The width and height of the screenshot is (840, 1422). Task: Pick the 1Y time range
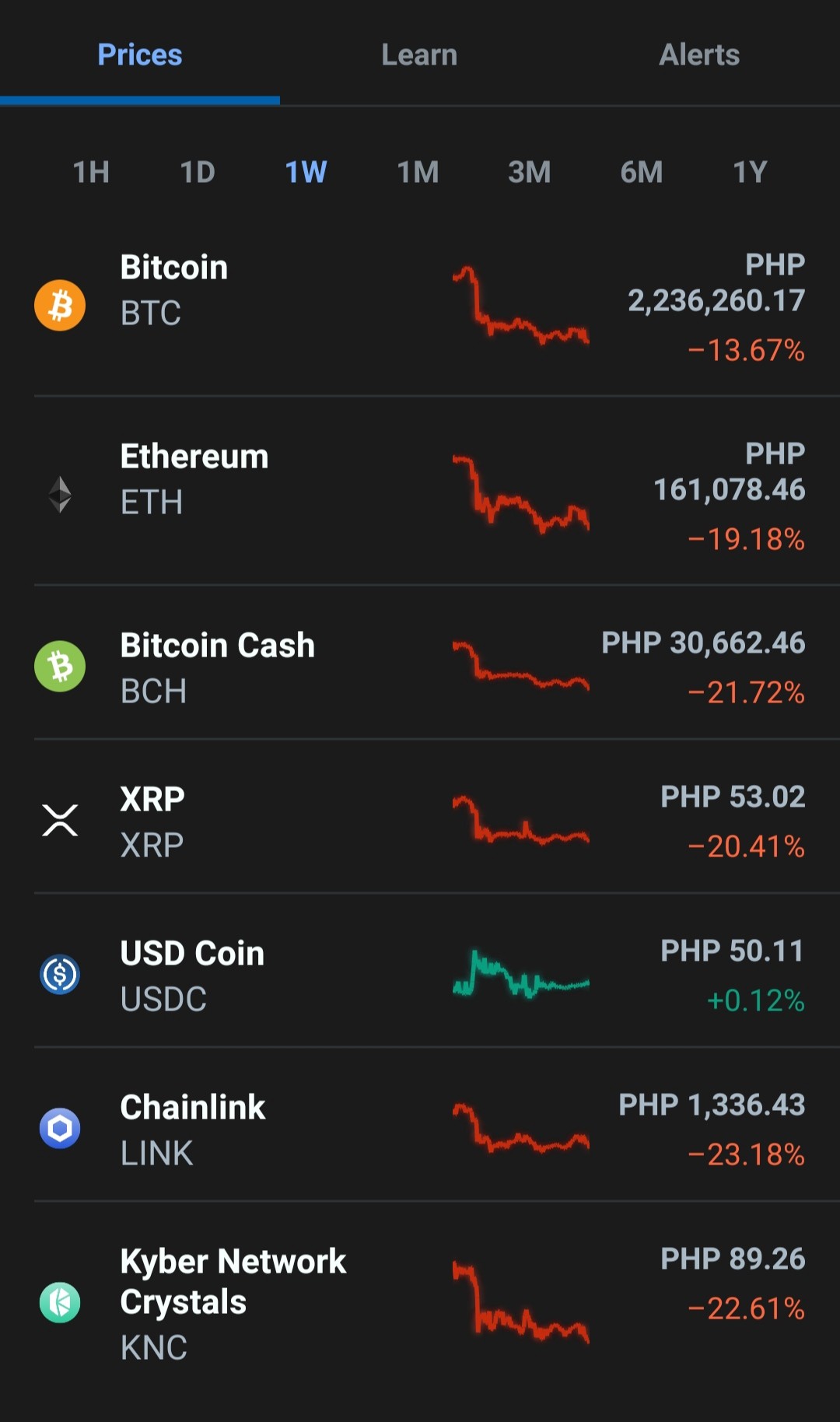(750, 172)
